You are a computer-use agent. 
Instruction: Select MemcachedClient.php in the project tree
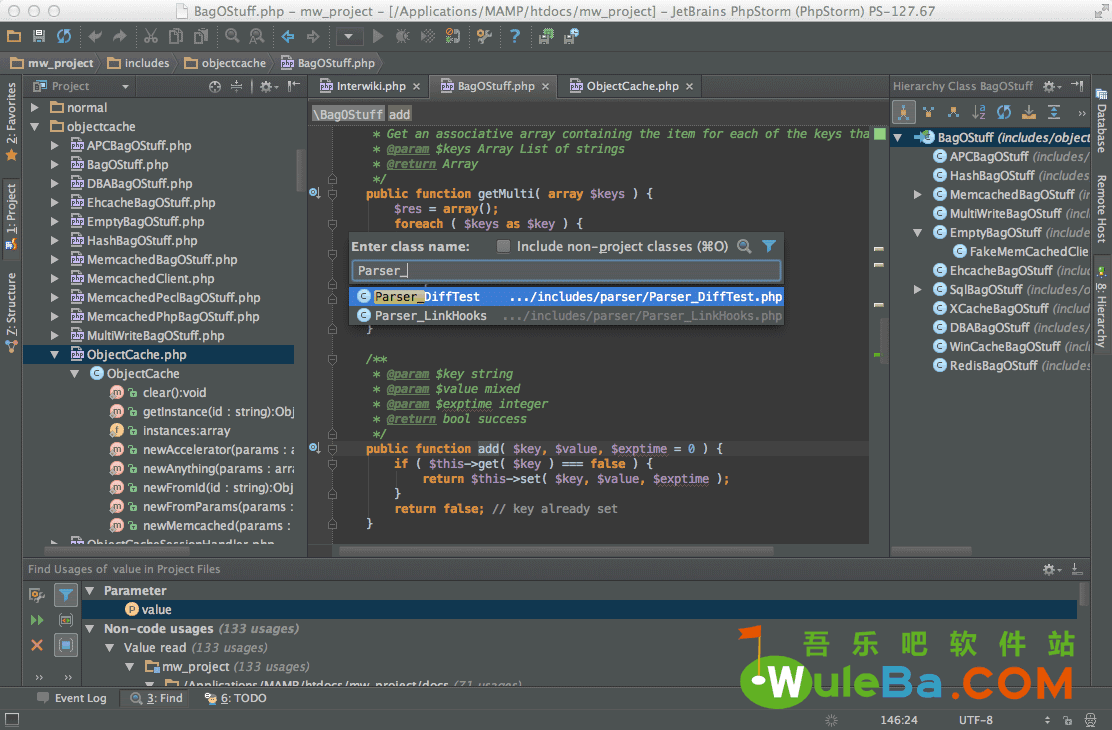(x=150, y=279)
